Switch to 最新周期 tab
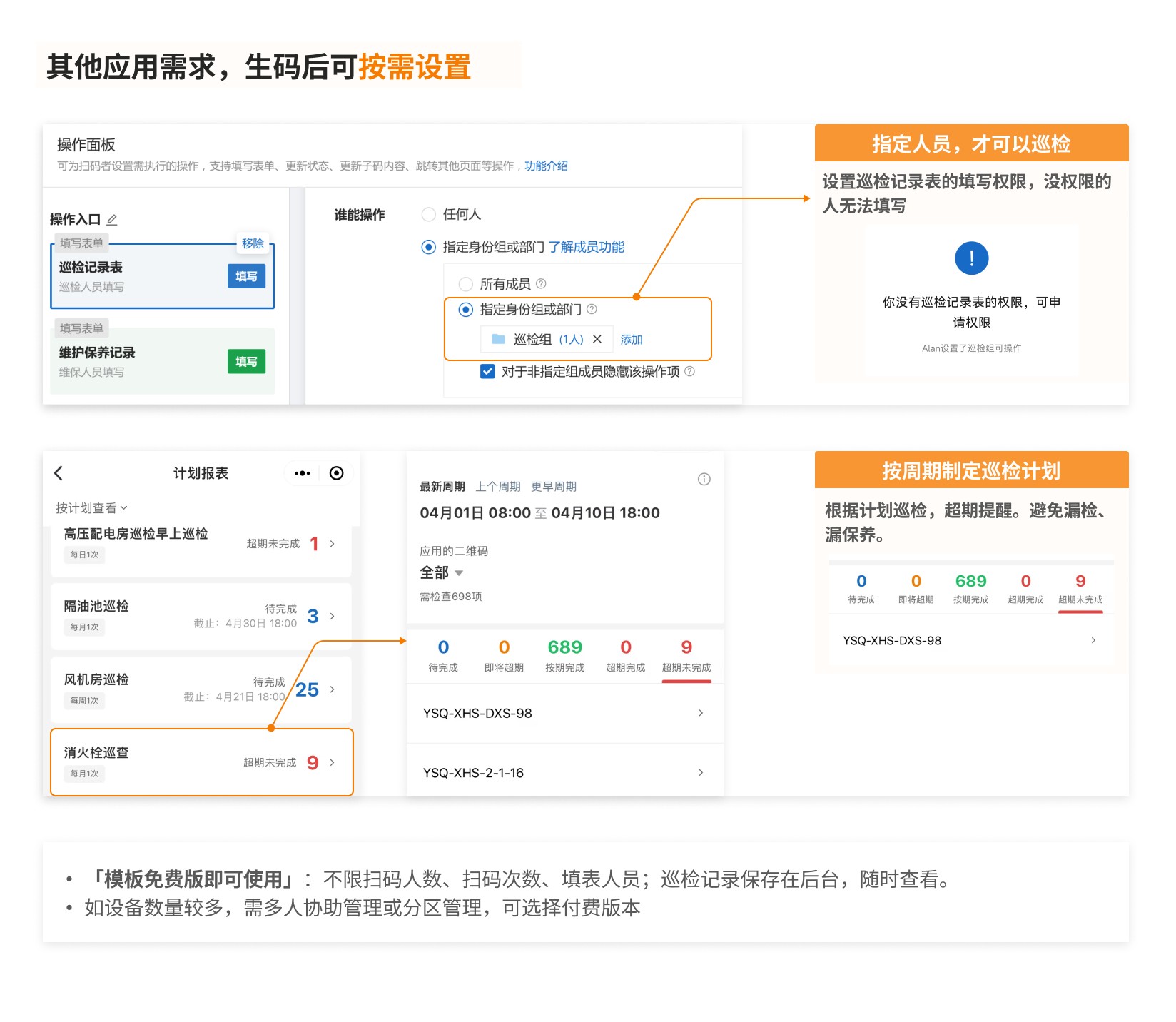1176x1022 pixels. [x=442, y=487]
